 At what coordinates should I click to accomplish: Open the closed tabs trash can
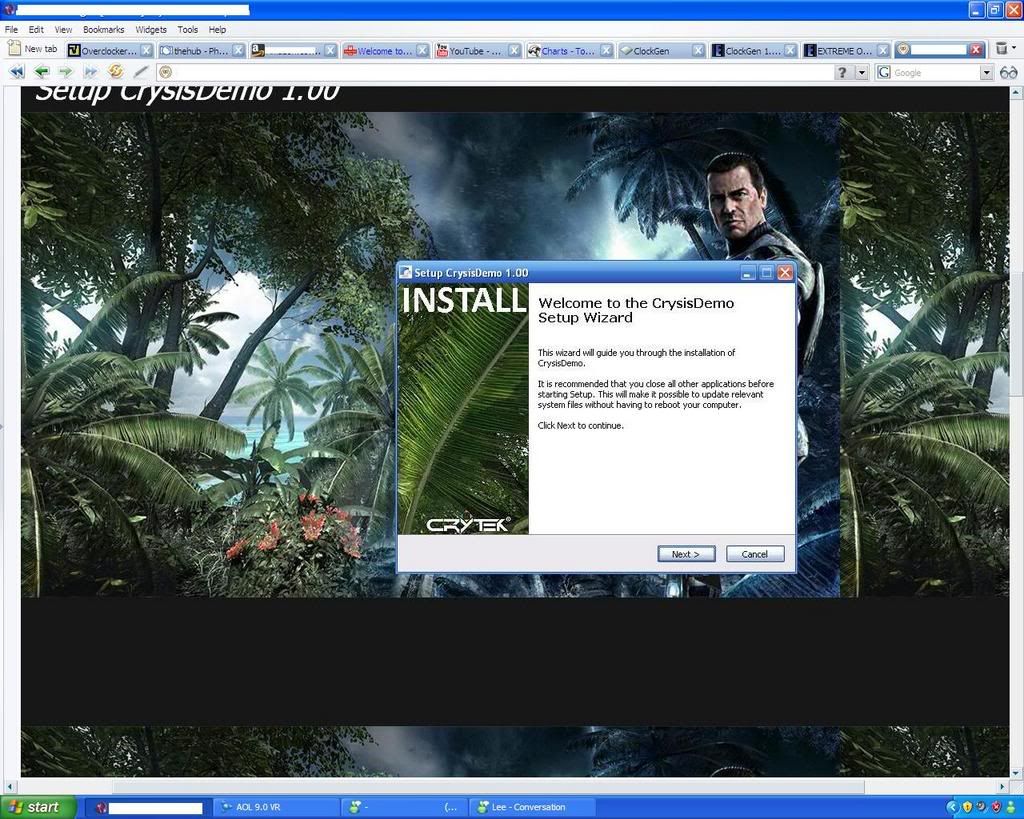(1001, 48)
